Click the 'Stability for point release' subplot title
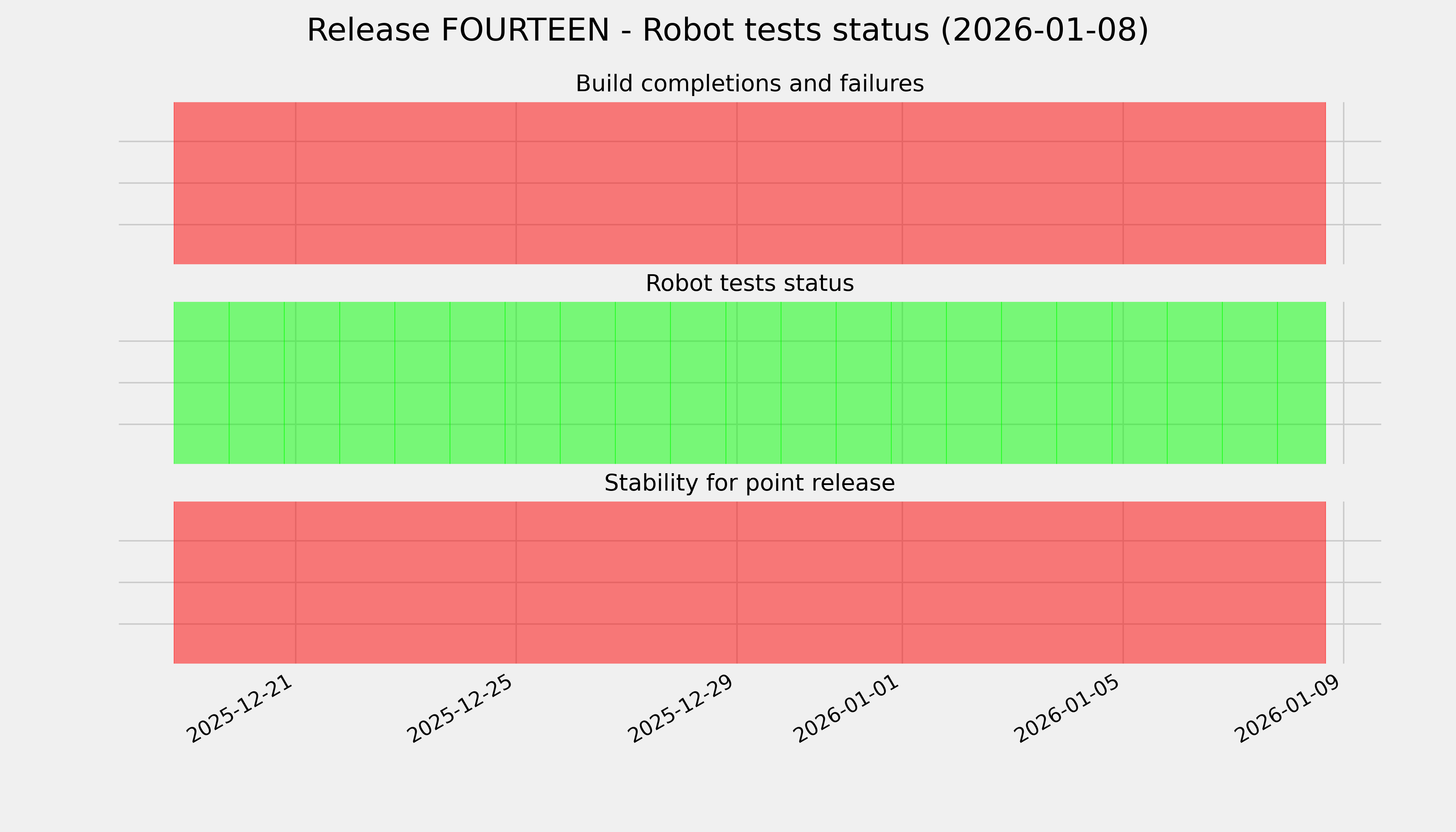This screenshot has height=832, width=1456. pyautogui.click(x=749, y=483)
